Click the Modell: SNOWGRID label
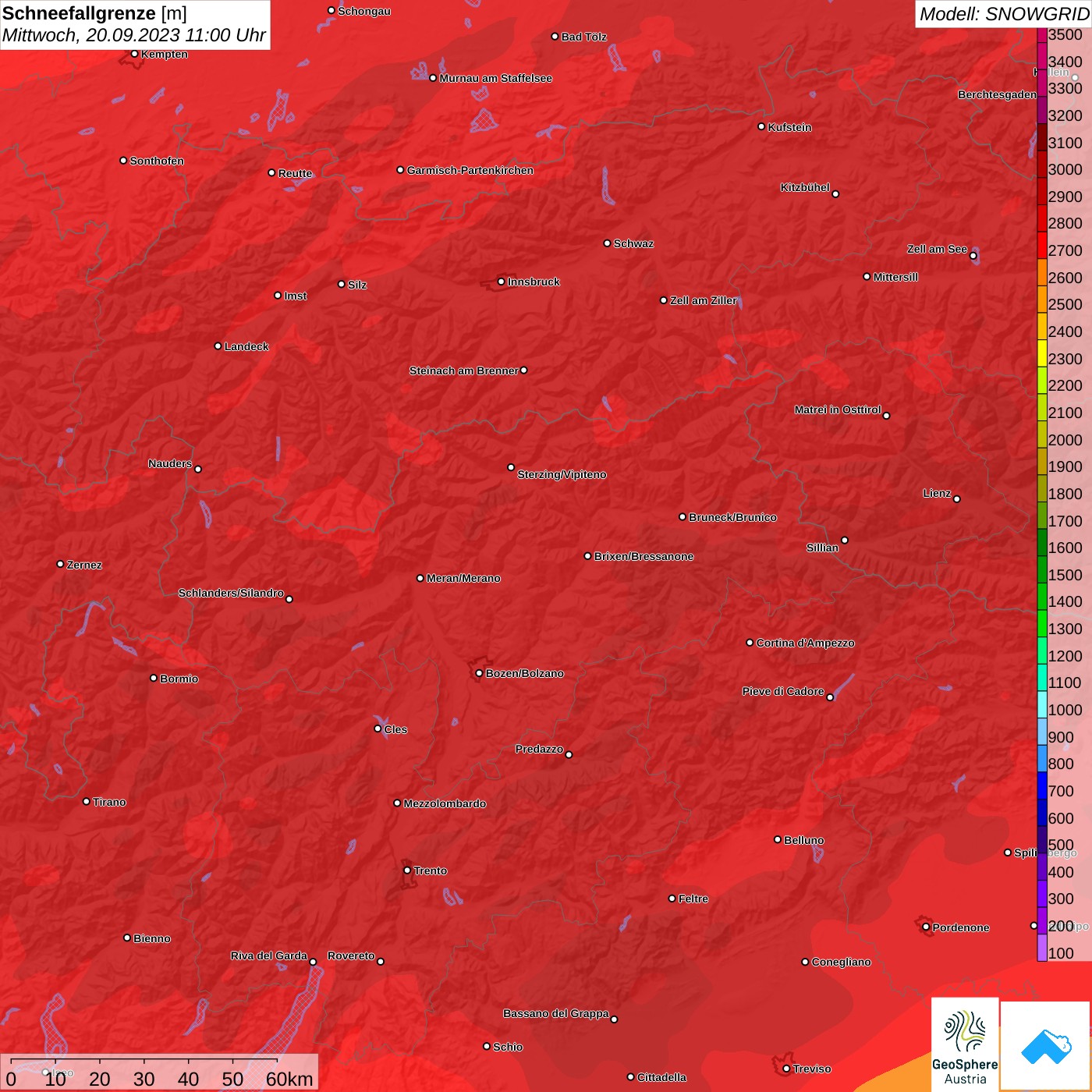The width and height of the screenshot is (1092, 1092). point(1004,14)
